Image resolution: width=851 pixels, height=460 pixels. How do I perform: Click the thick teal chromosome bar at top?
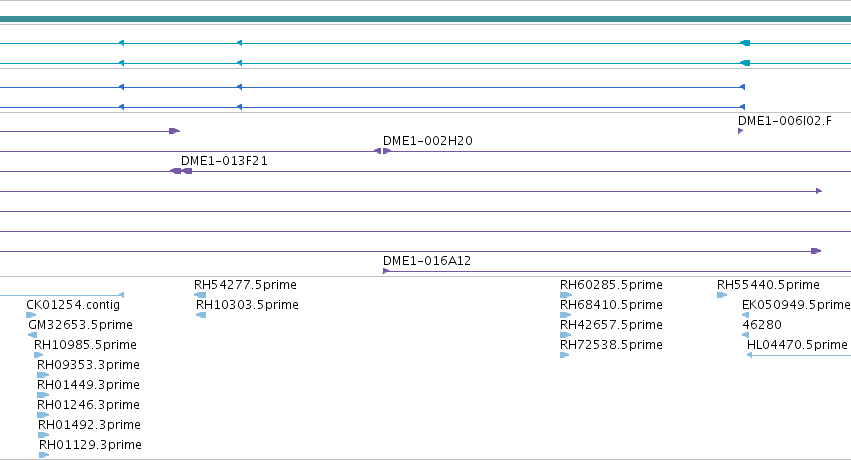(x=426, y=19)
